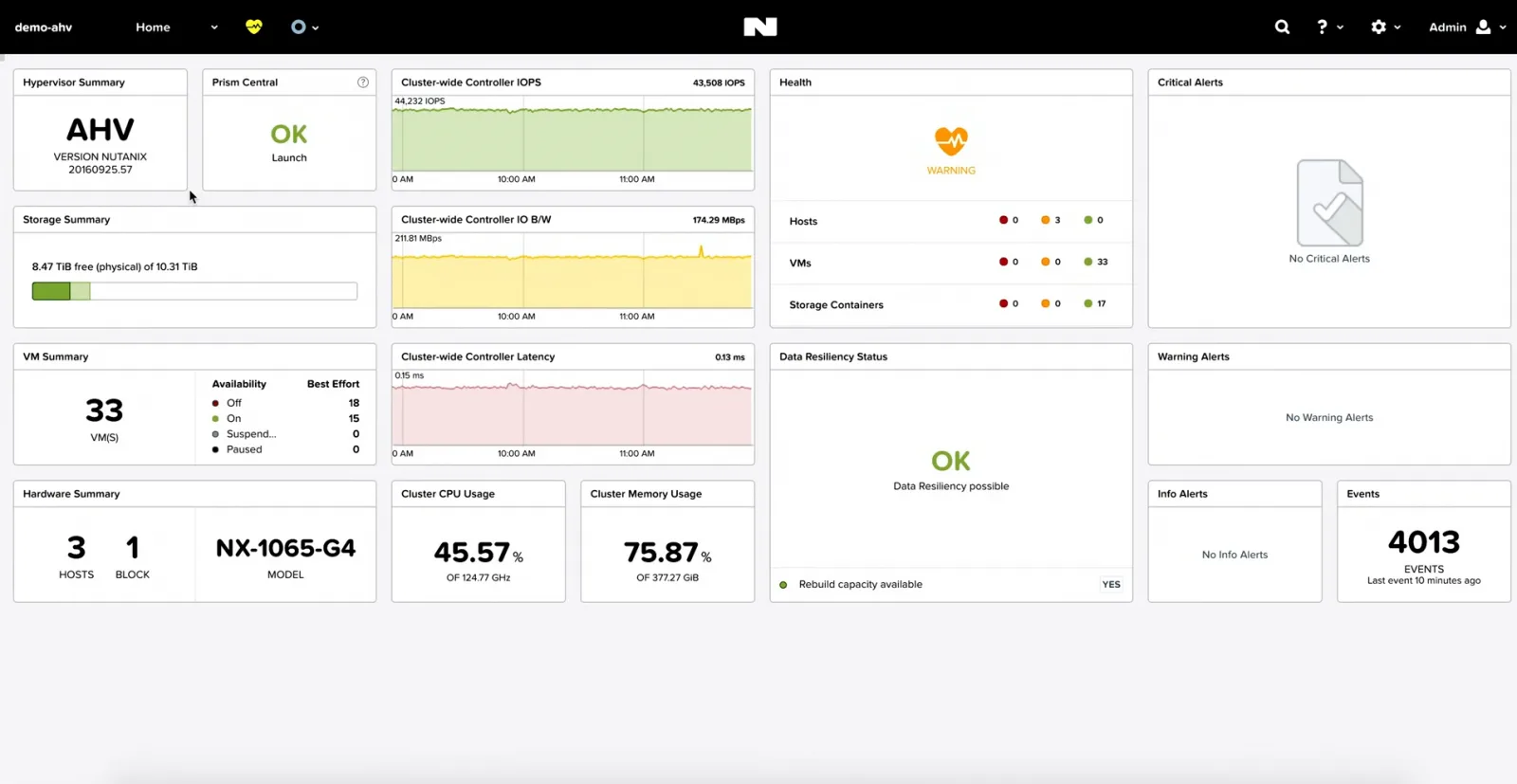Open the search magnifier icon
Screen dimensions: 1517x784
(1282, 27)
